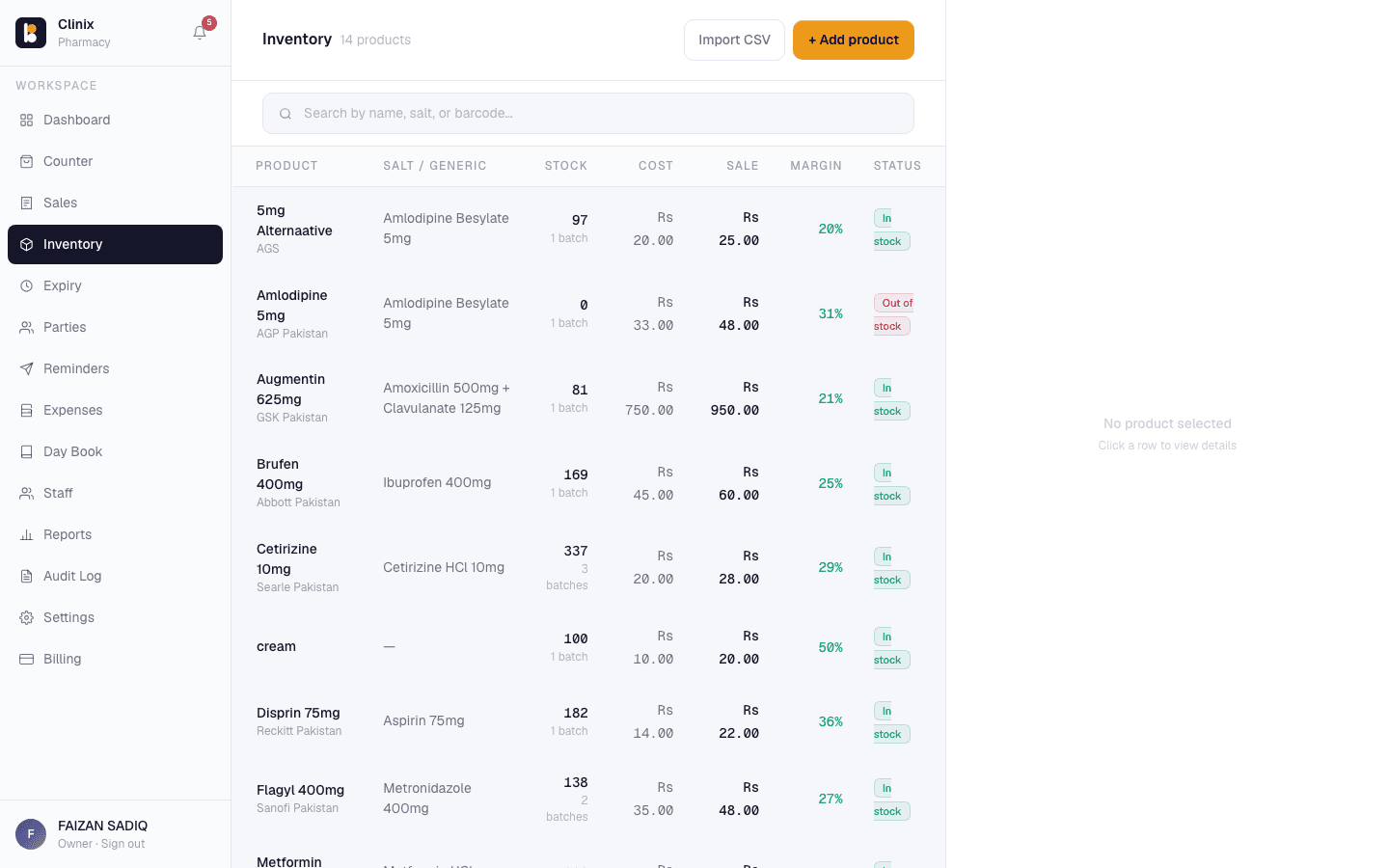1389x868 pixels.
Task: Click the Settings gear icon
Action: coord(27,618)
